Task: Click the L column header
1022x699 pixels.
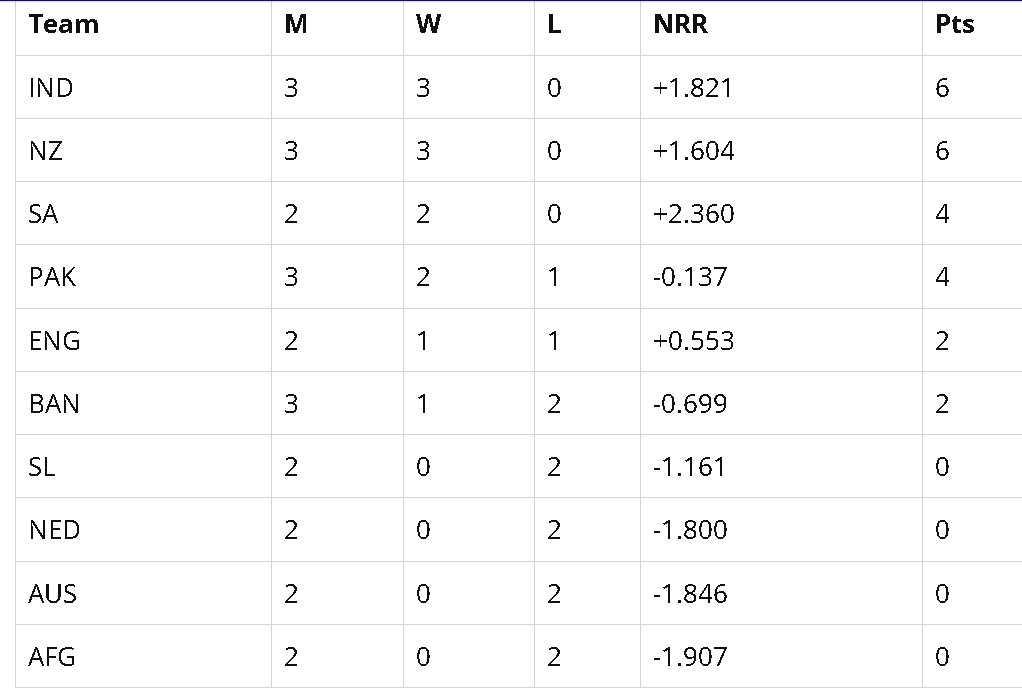Action: [554, 25]
